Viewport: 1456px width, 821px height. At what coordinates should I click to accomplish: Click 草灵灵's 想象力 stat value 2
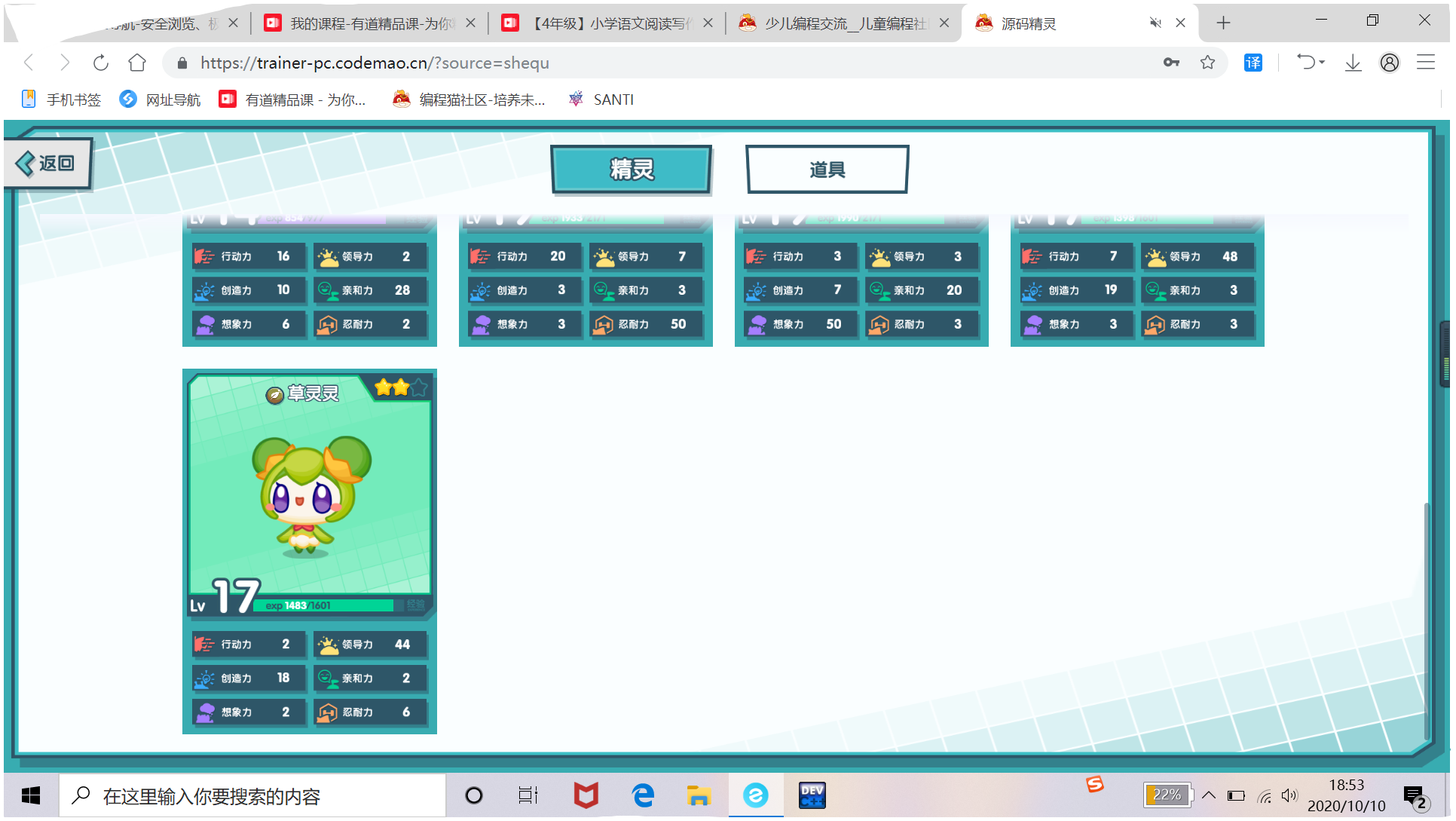click(x=286, y=712)
